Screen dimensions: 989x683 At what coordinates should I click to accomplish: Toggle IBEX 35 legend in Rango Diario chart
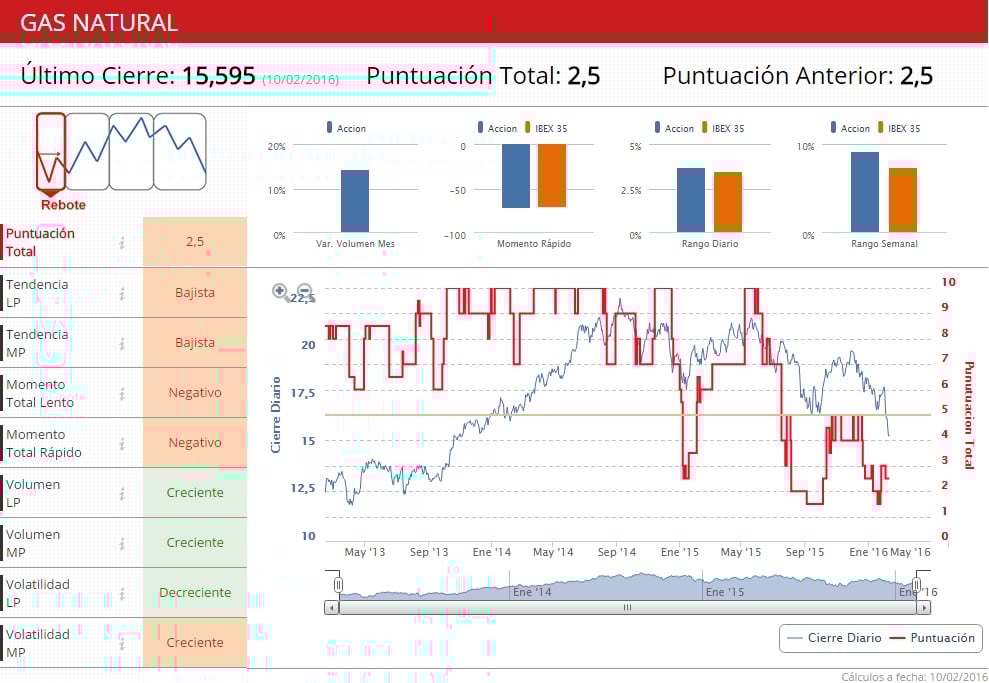click(723, 128)
